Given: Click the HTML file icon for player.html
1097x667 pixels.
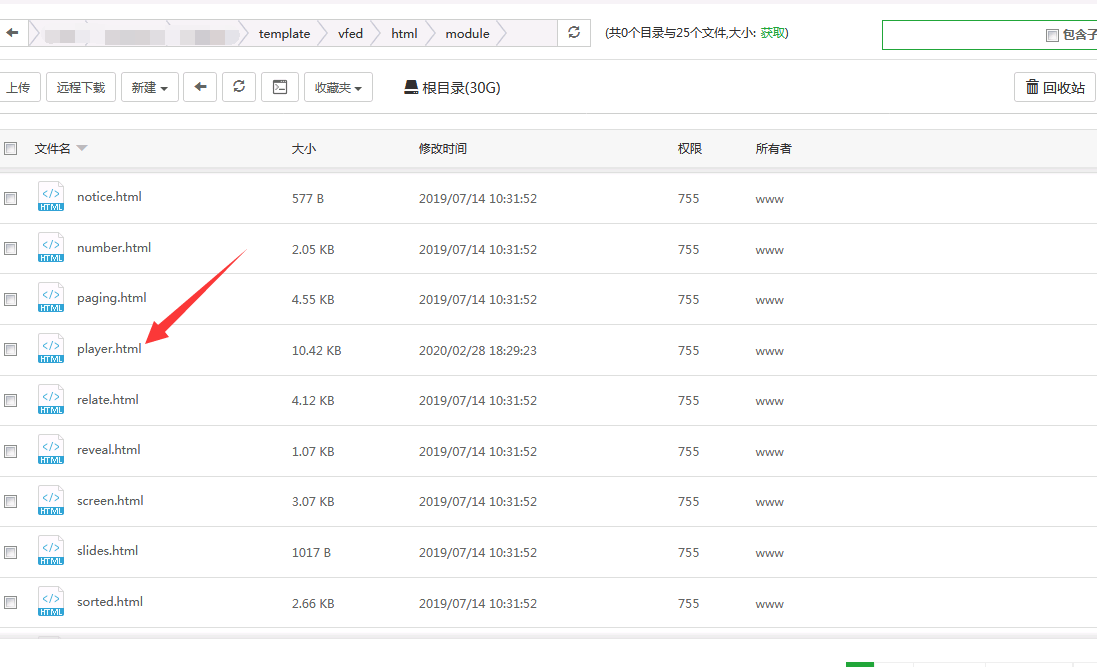Looking at the screenshot, I should coord(50,349).
